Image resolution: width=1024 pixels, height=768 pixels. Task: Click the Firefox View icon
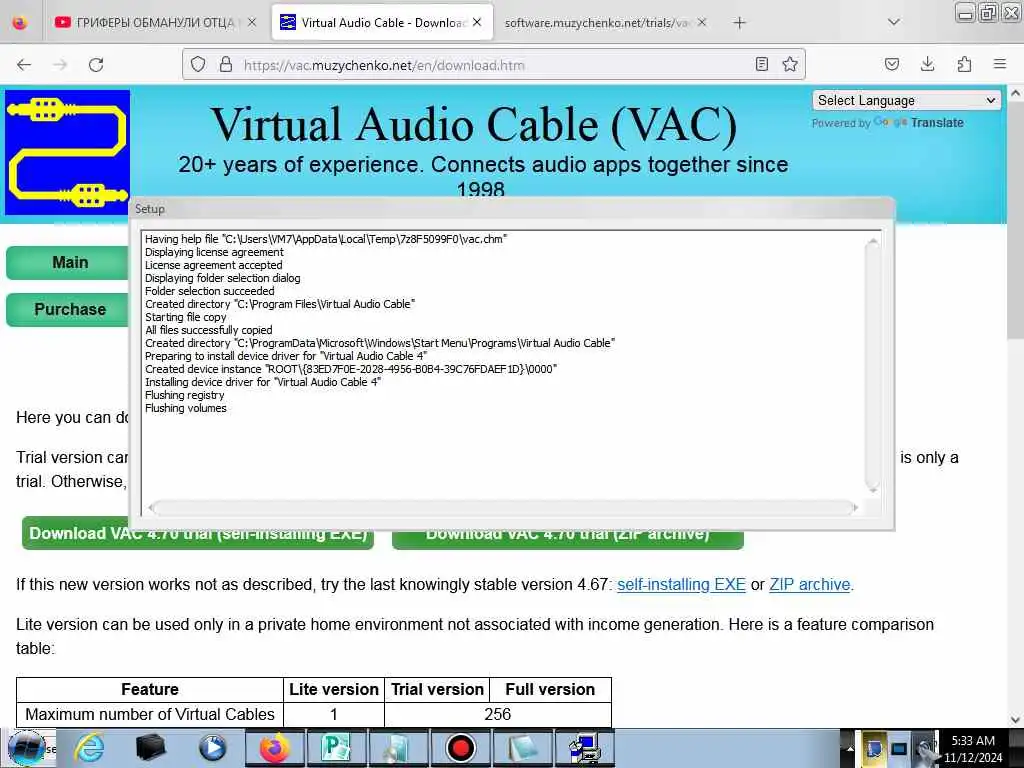click(x=20, y=23)
